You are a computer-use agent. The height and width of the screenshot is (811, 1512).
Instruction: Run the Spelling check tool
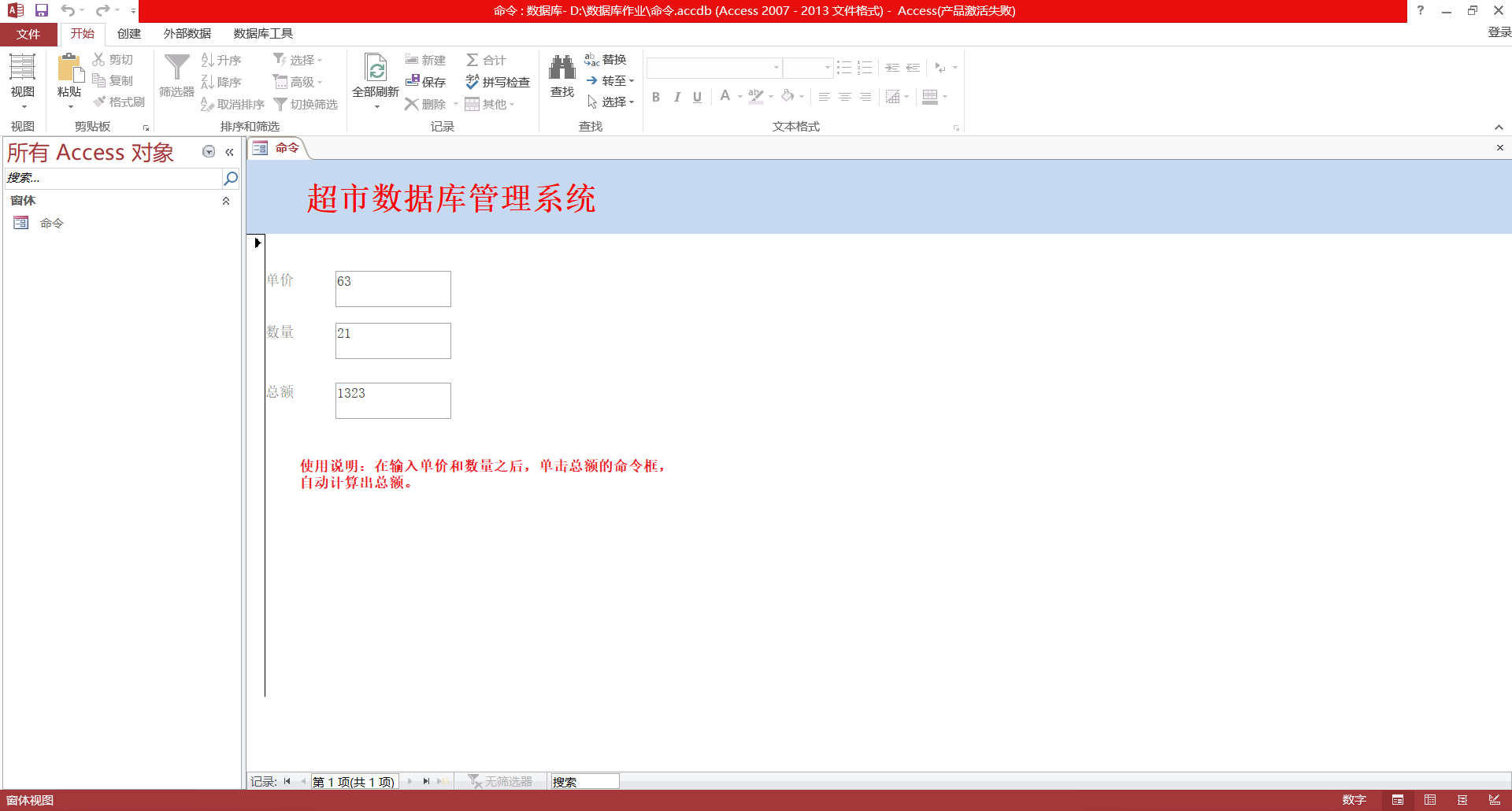coord(497,82)
